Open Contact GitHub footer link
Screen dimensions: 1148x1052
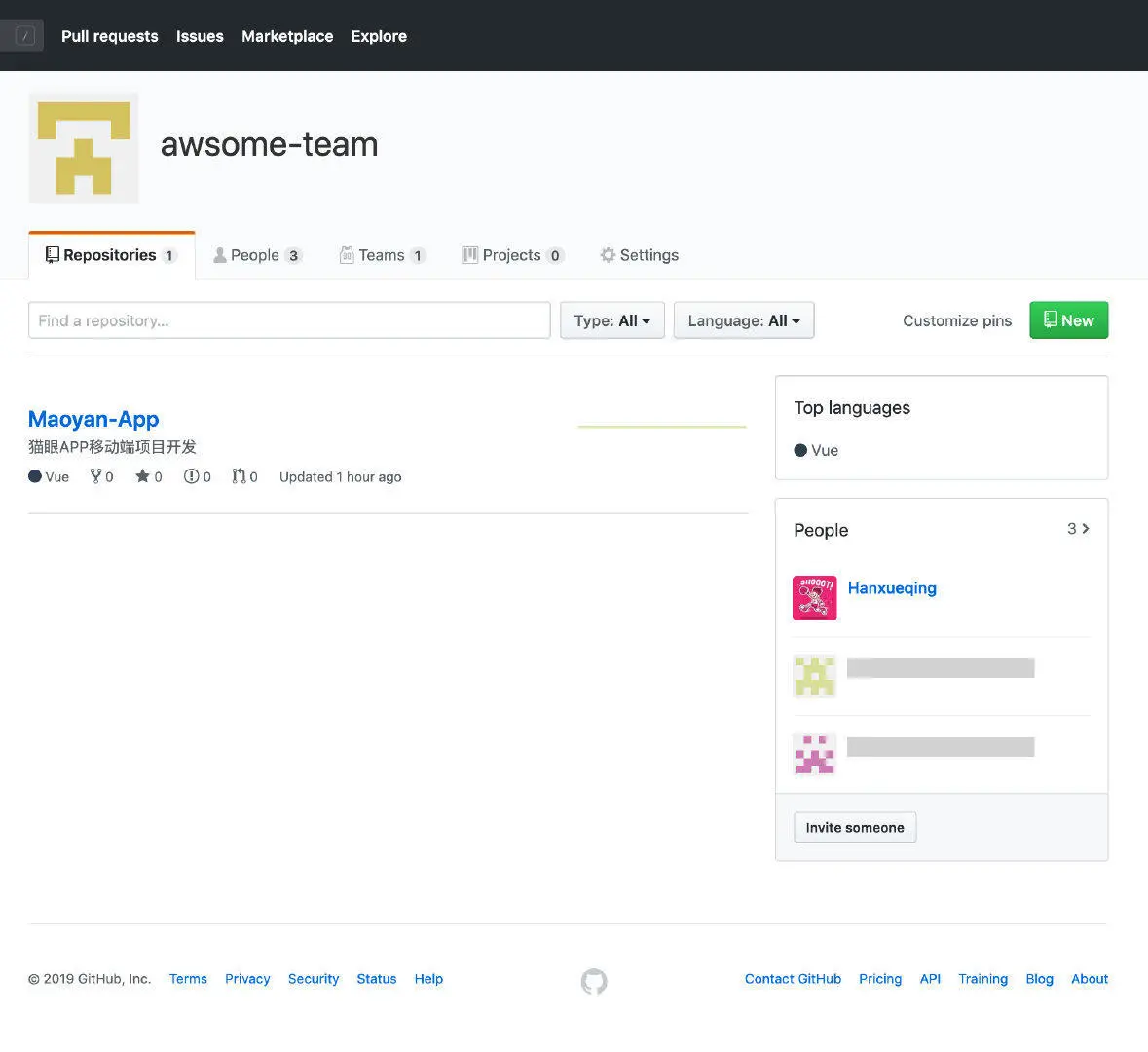793,979
